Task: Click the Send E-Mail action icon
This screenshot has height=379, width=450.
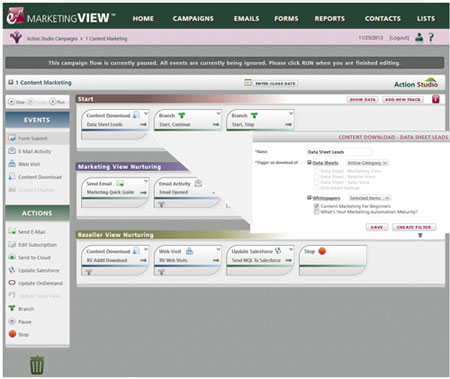Action: click(x=12, y=231)
